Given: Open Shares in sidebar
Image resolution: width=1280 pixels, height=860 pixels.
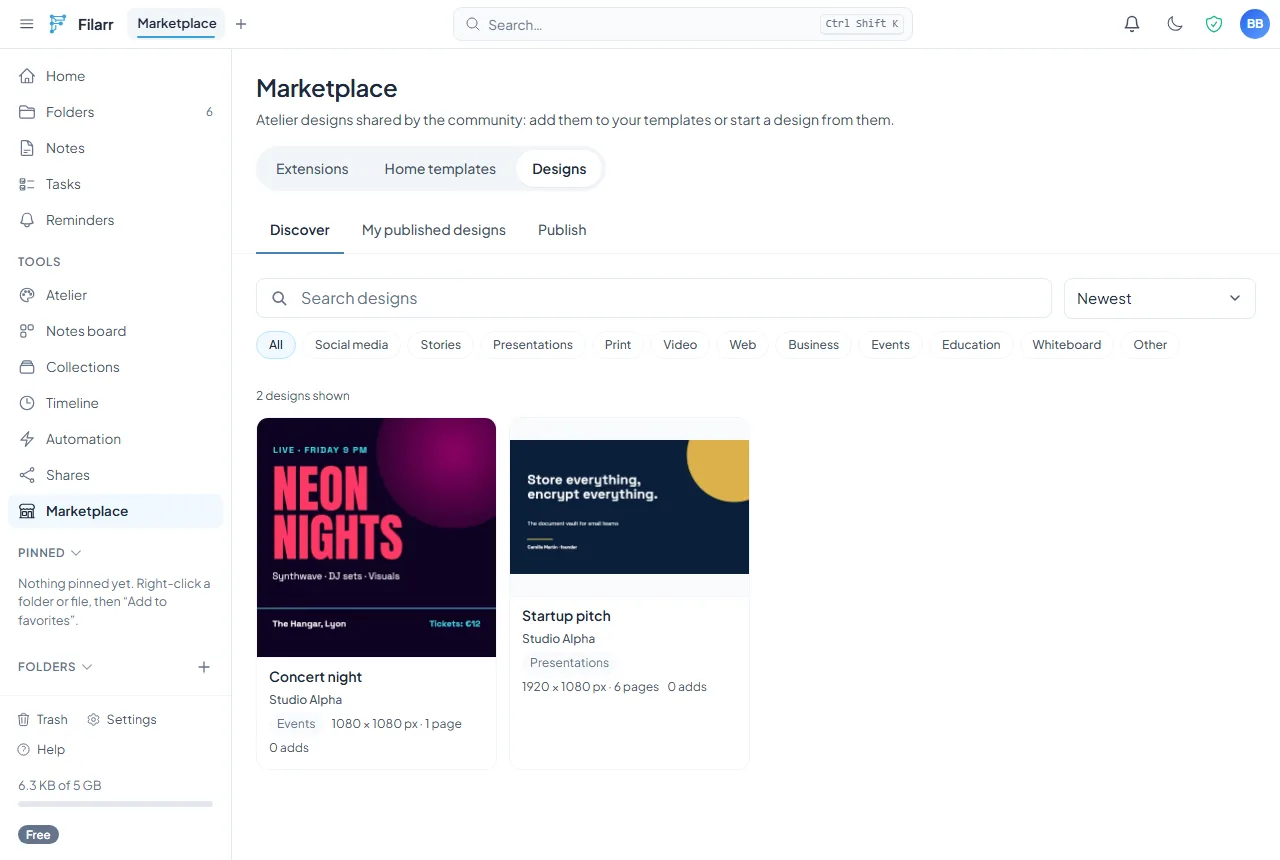Looking at the screenshot, I should pyautogui.click(x=115, y=475).
